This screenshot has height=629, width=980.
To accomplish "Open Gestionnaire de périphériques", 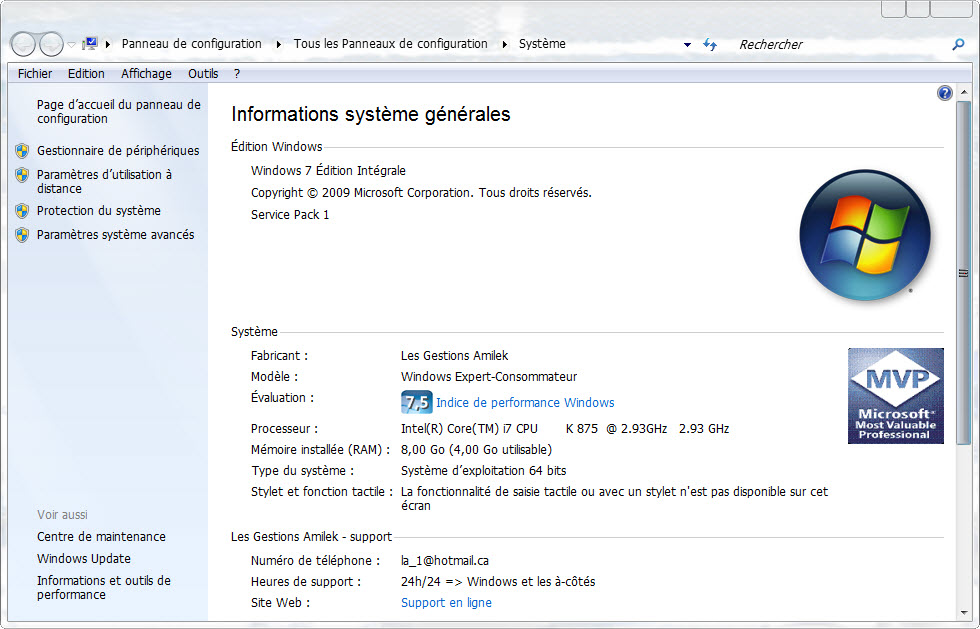I will [x=118, y=151].
